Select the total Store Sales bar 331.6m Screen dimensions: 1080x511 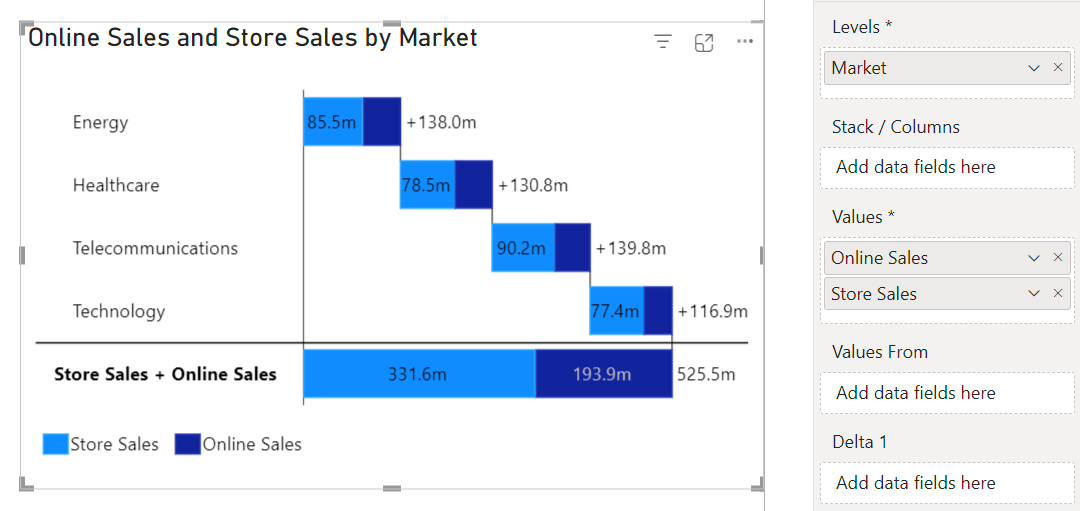[419, 374]
